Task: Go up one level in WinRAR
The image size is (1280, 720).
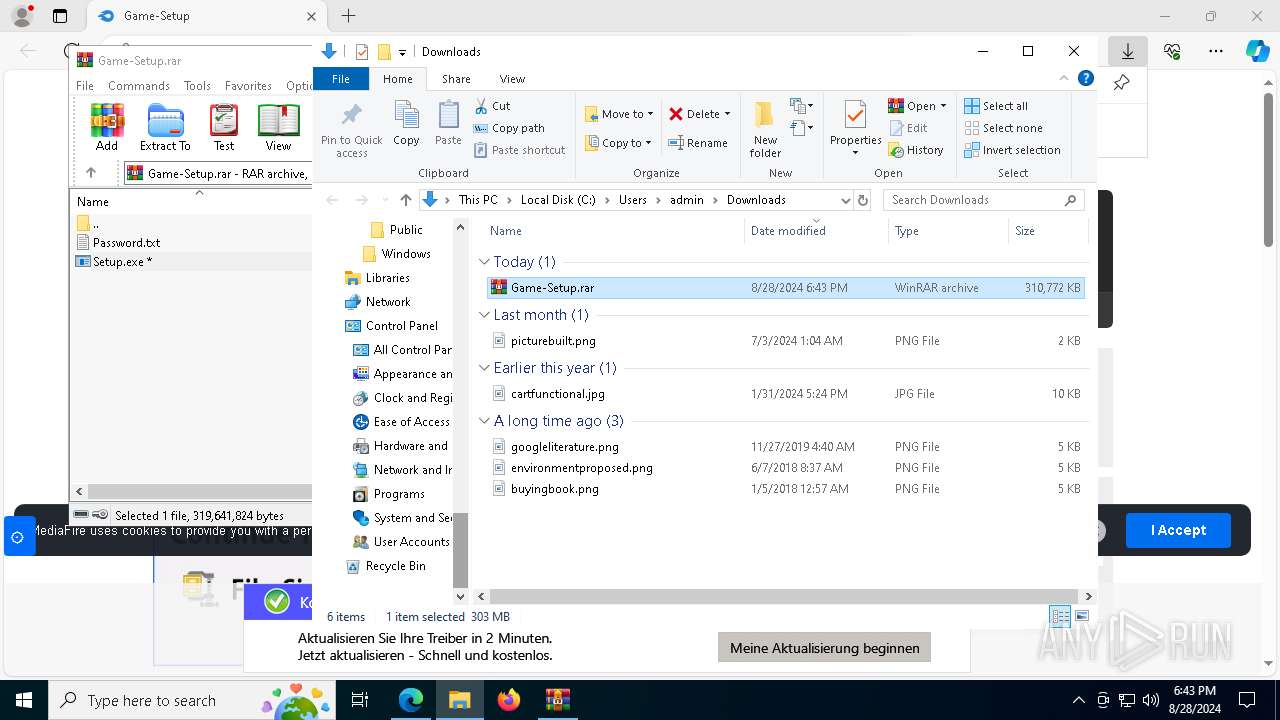Action: tap(91, 173)
